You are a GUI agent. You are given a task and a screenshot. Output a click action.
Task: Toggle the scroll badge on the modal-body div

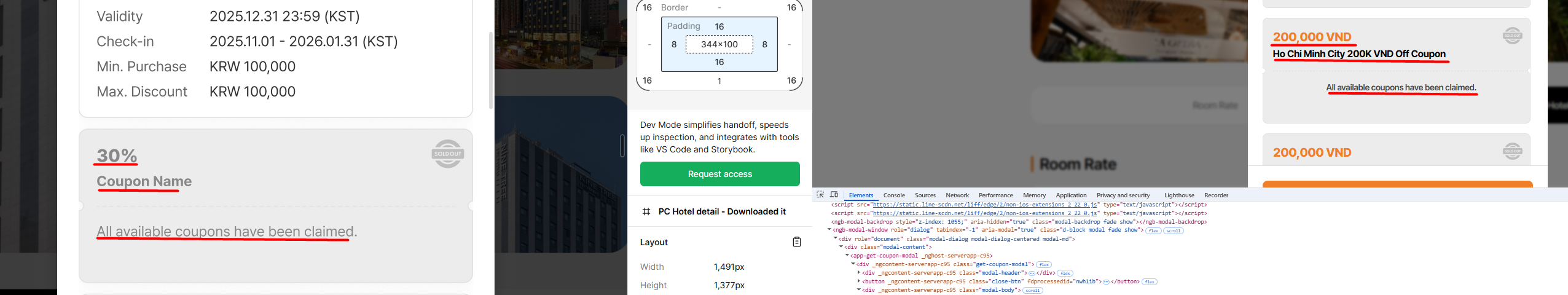point(1032,291)
